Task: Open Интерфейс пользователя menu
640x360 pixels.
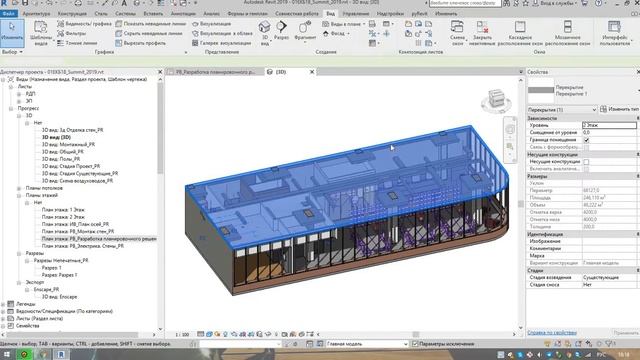Action: [x=615, y=33]
